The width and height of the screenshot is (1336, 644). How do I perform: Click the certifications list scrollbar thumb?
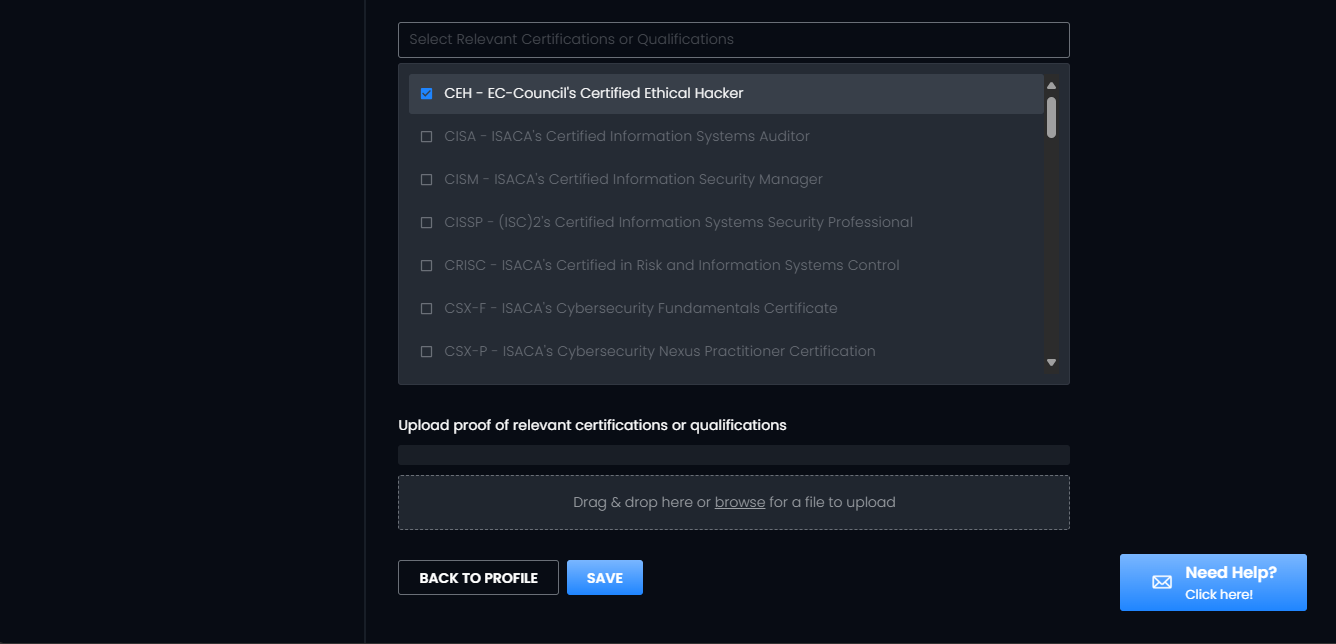point(1051,117)
